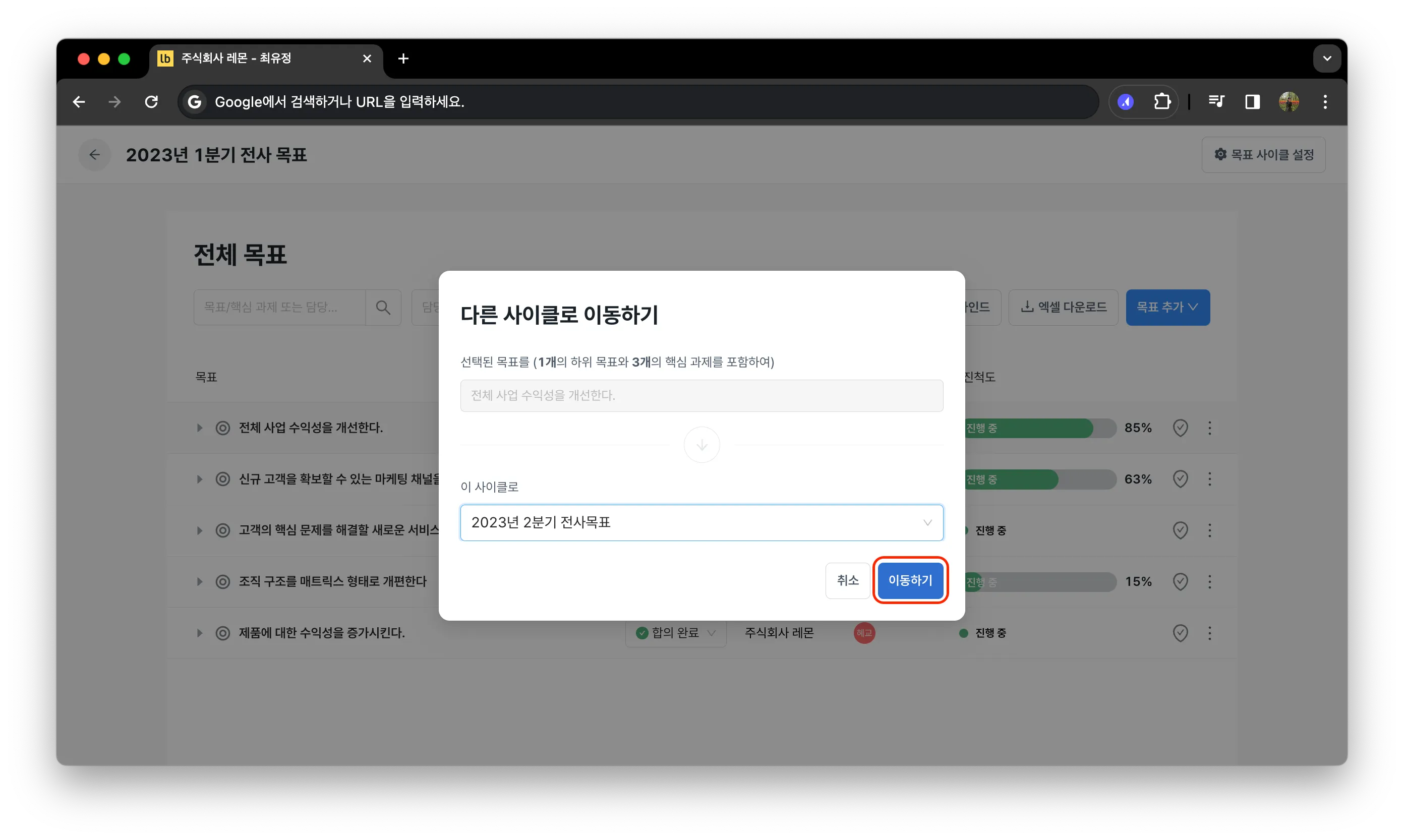Click the 85% progress bar
Viewport: 1404px width, 840px height.
1039,428
